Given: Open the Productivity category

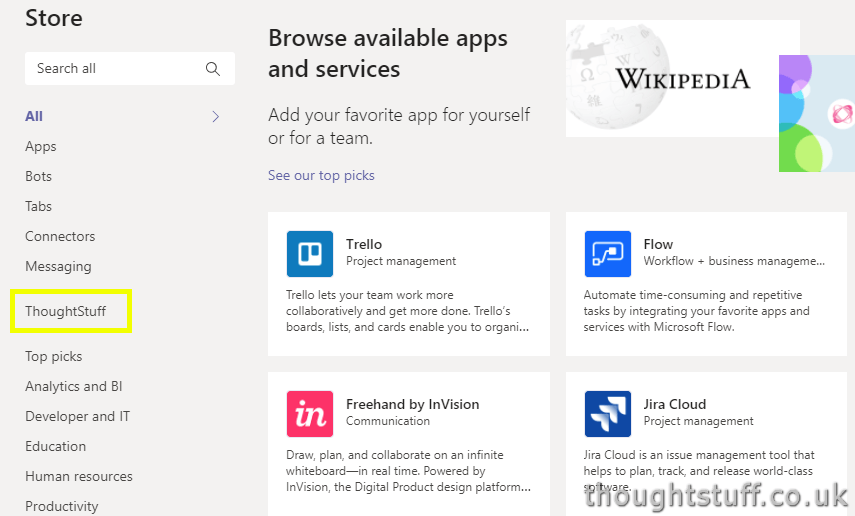Looking at the screenshot, I should tap(62, 506).
